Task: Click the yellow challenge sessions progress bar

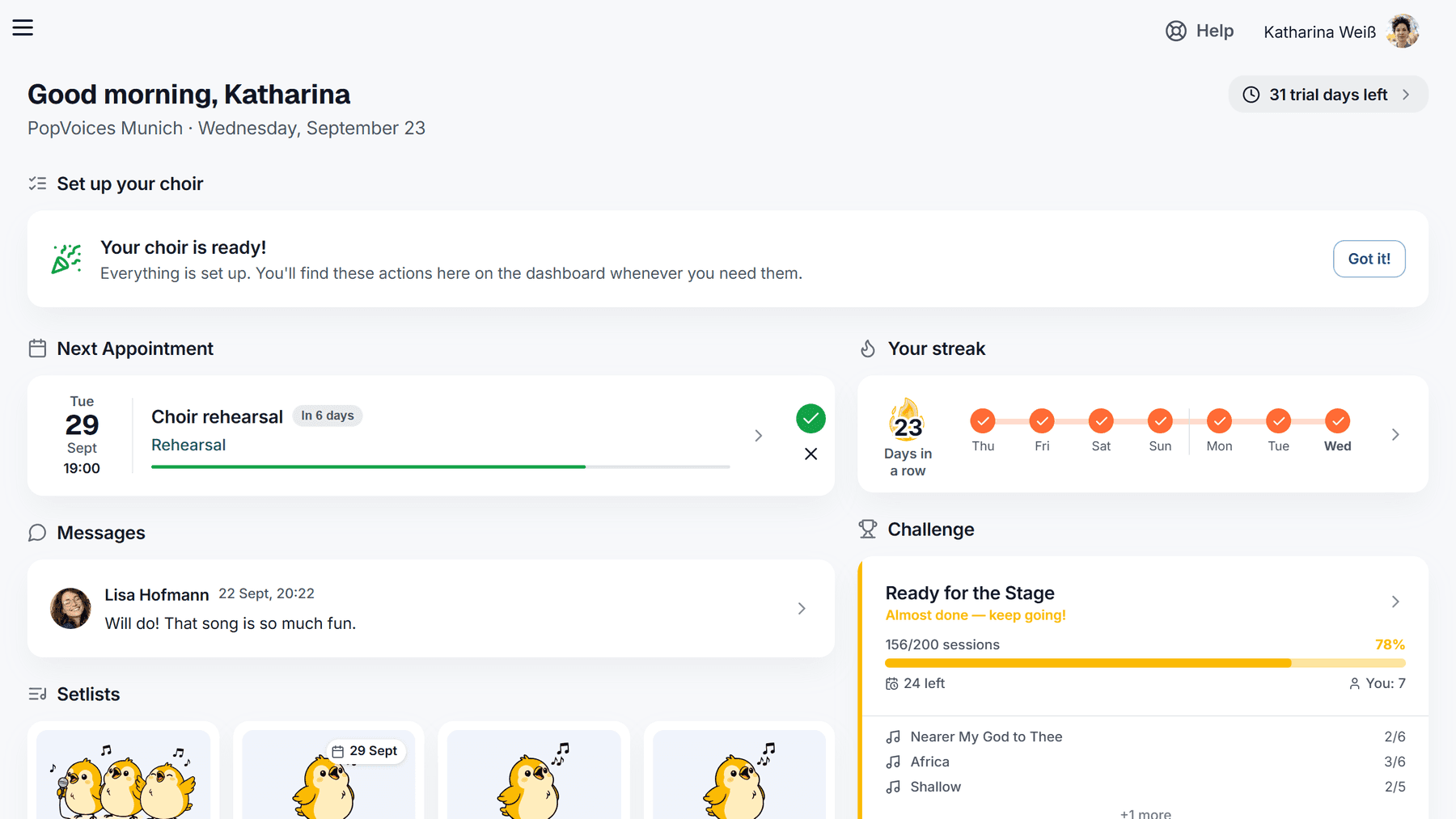Action: coord(1145,663)
